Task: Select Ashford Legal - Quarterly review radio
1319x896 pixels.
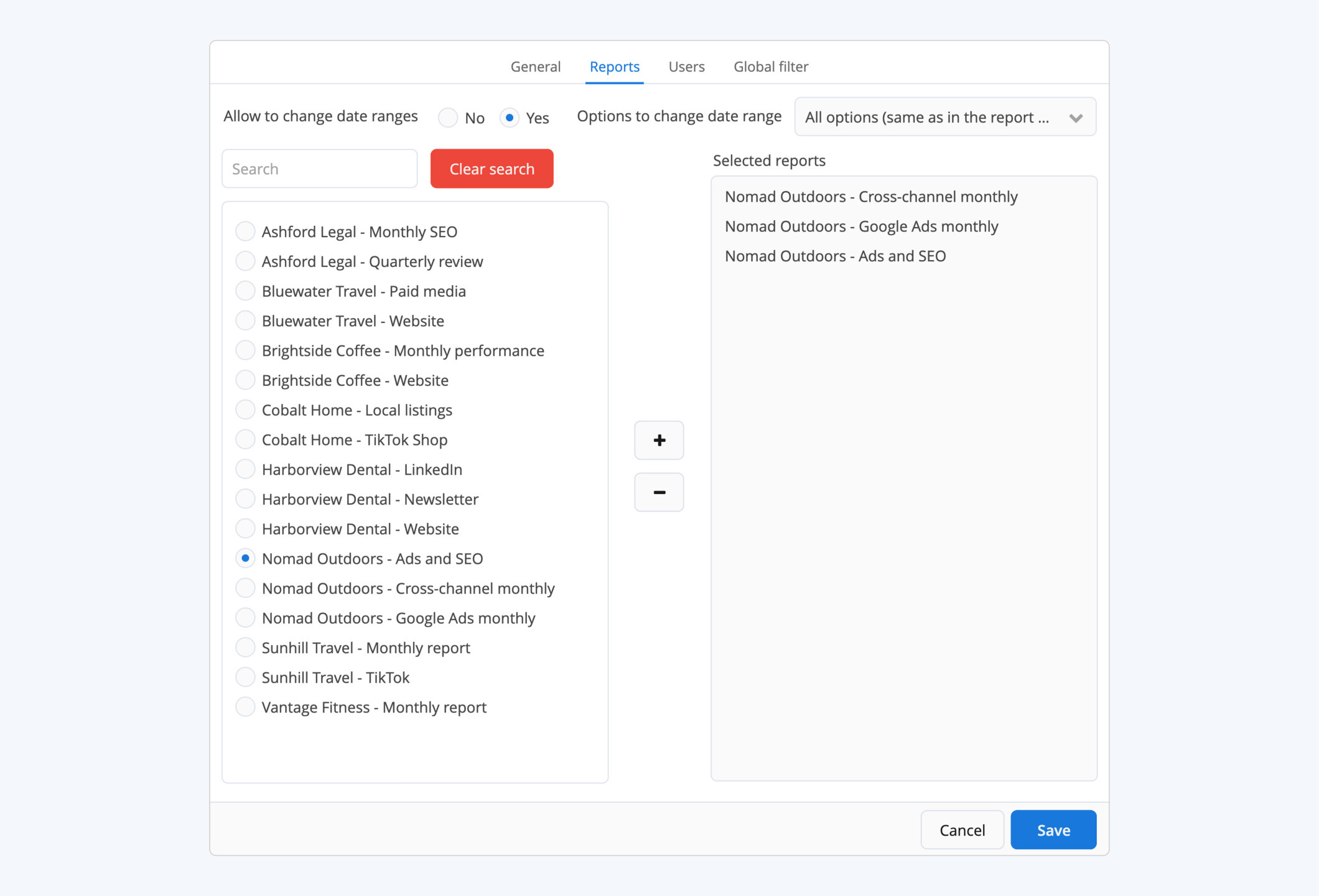Action: tap(245, 261)
